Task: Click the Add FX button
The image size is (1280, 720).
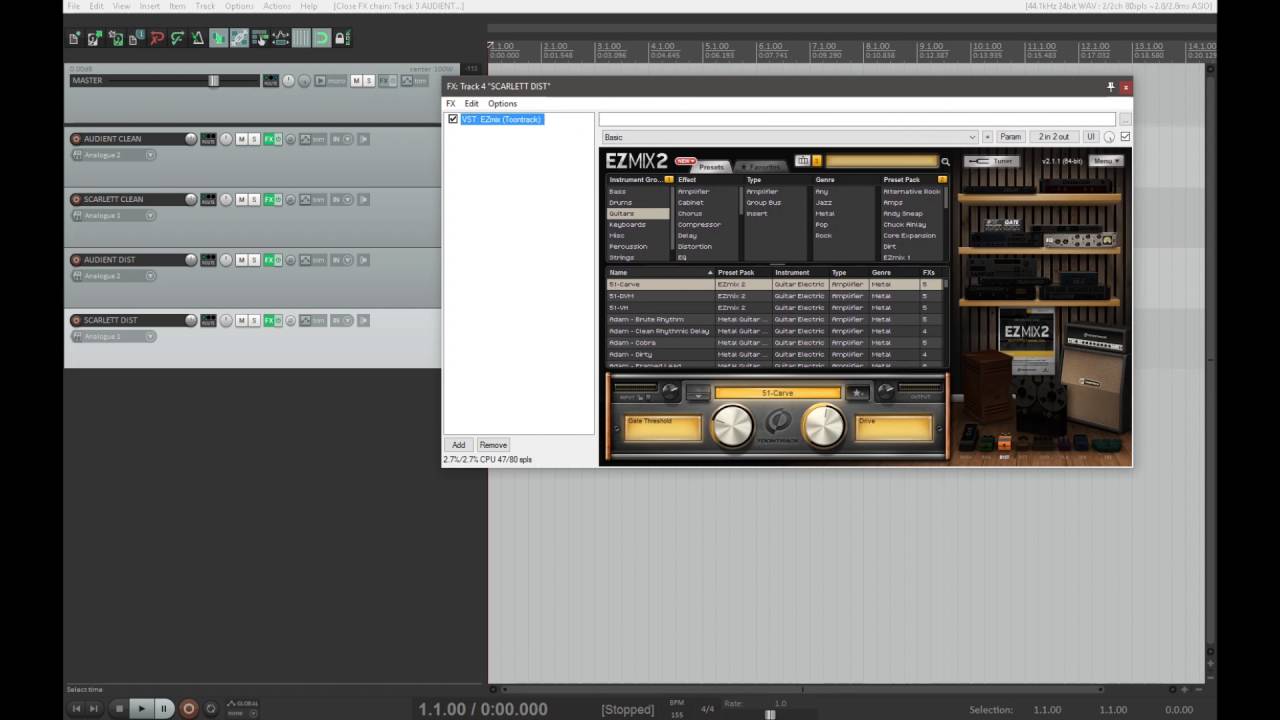Action: coord(458,445)
